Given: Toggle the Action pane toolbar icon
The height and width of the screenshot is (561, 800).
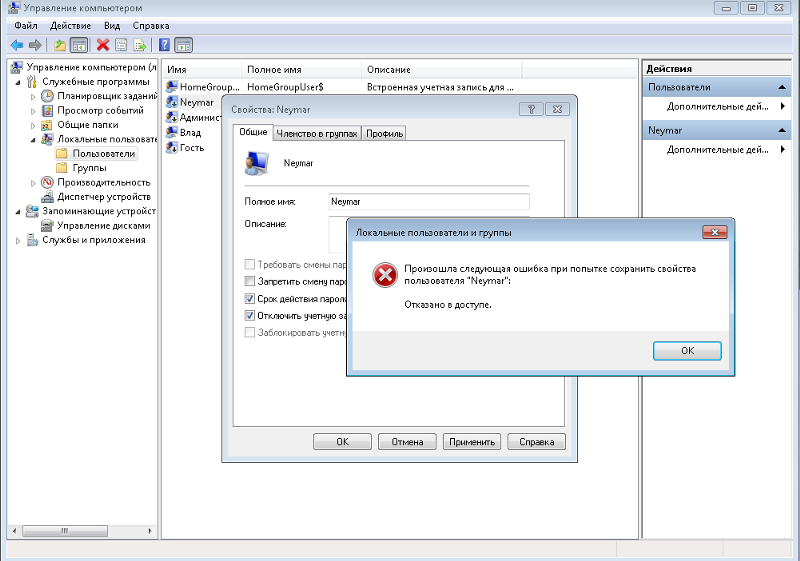Looking at the screenshot, I should (x=184, y=45).
